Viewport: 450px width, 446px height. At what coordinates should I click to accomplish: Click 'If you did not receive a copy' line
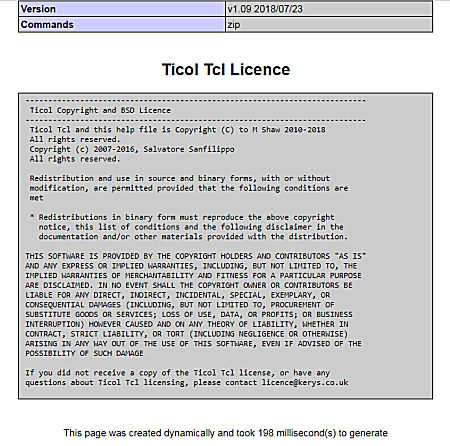click(x=178, y=373)
